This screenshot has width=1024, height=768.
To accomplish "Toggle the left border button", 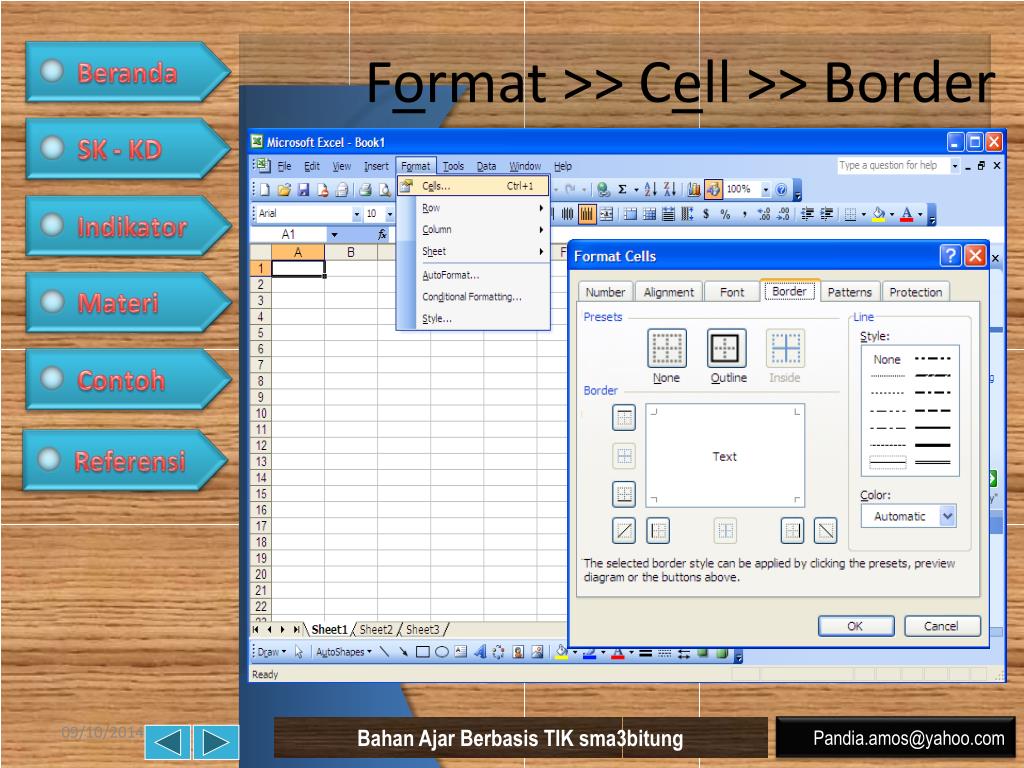I will pyautogui.click(x=658, y=530).
